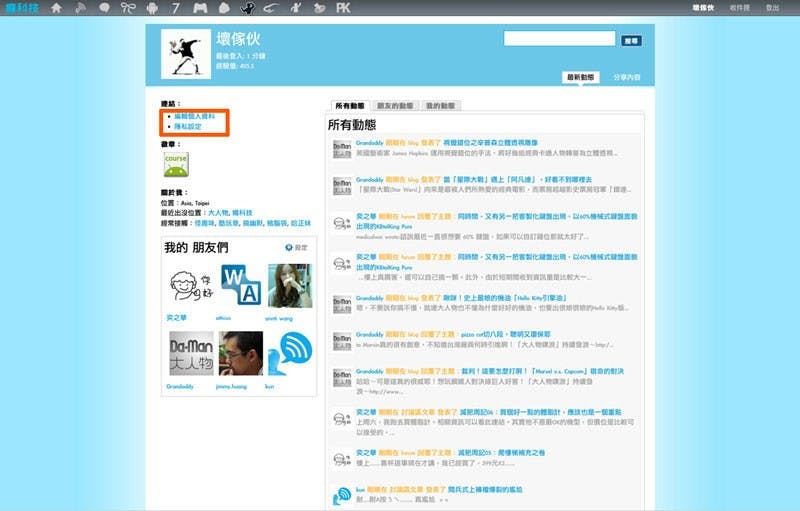Click Grandaddy name under friends list
The image size is (800, 511).
tap(180, 387)
